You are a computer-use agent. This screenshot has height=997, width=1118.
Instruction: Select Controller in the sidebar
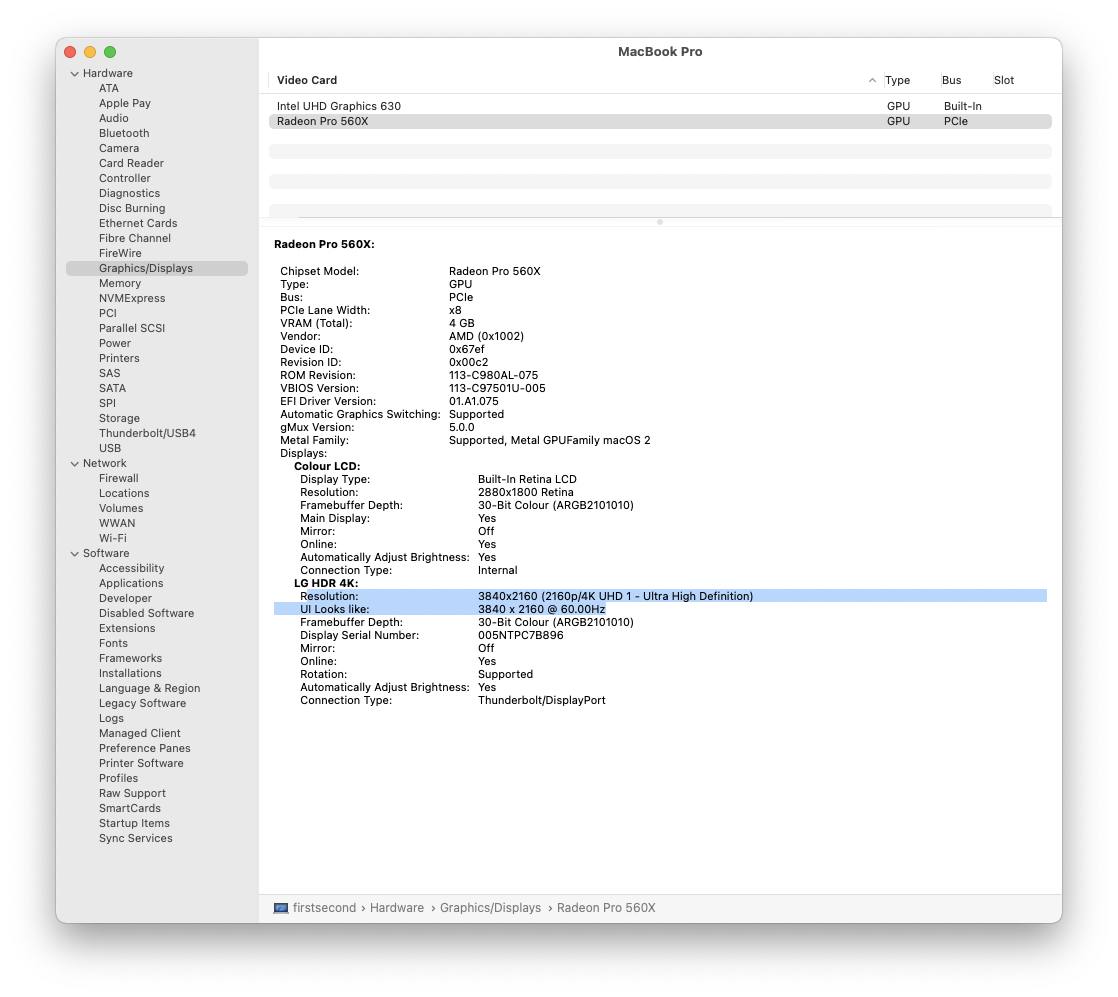click(x=125, y=178)
